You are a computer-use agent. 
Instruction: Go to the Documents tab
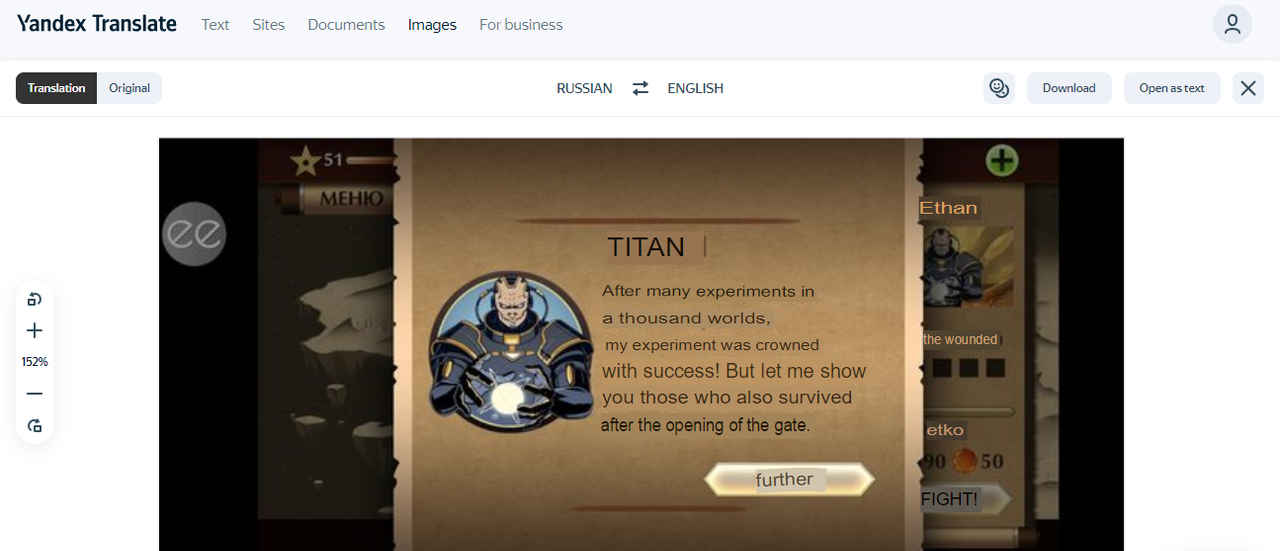pos(346,25)
